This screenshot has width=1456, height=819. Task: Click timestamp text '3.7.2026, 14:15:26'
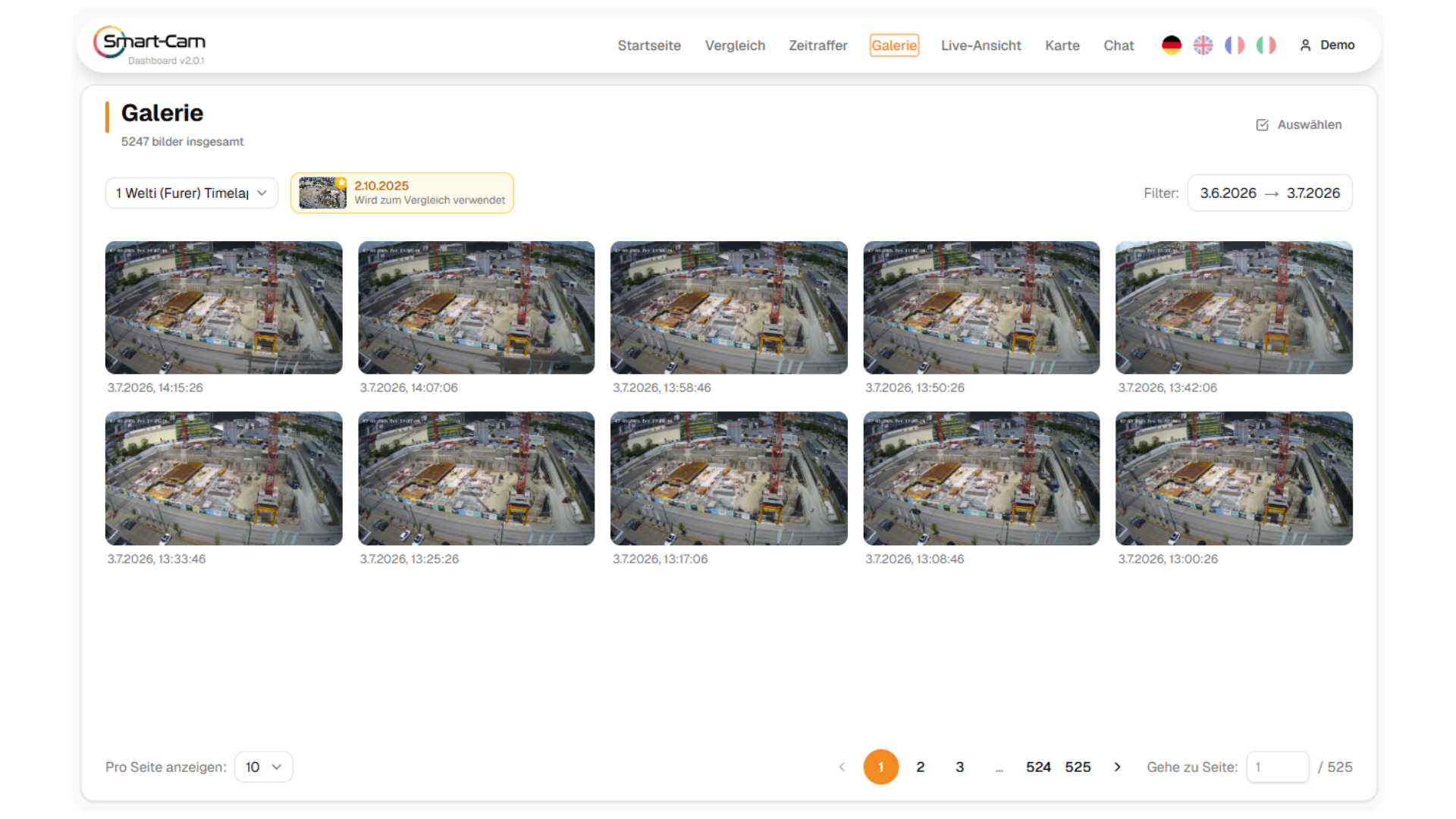pyautogui.click(x=155, y=388)
